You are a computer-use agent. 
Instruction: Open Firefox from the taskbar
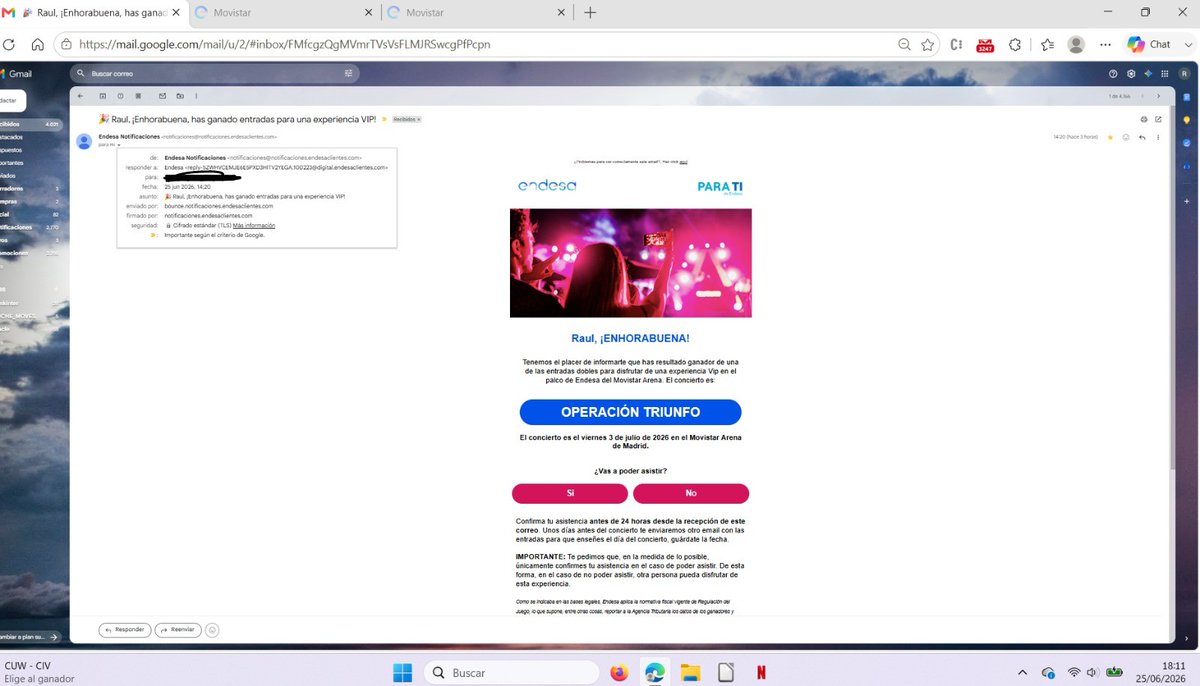click(x=618, y=672)
